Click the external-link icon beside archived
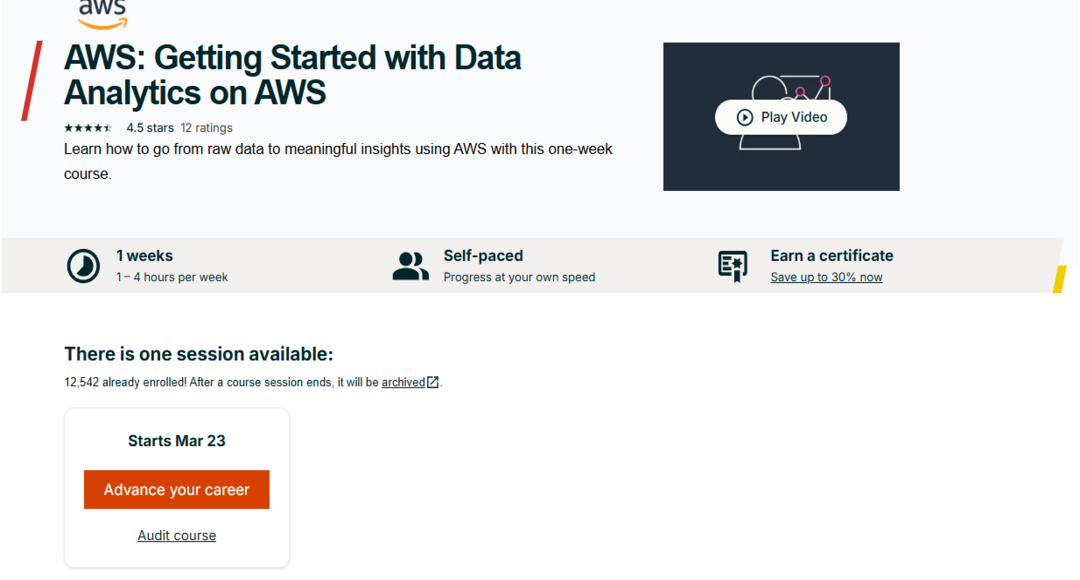 coord(433,382)
